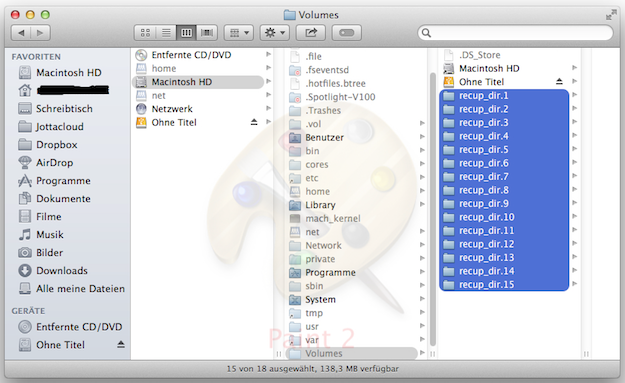Screen dimensions: 625x383
Task: Click the GERÄTE sidebar heading
Action: (28, 311)
